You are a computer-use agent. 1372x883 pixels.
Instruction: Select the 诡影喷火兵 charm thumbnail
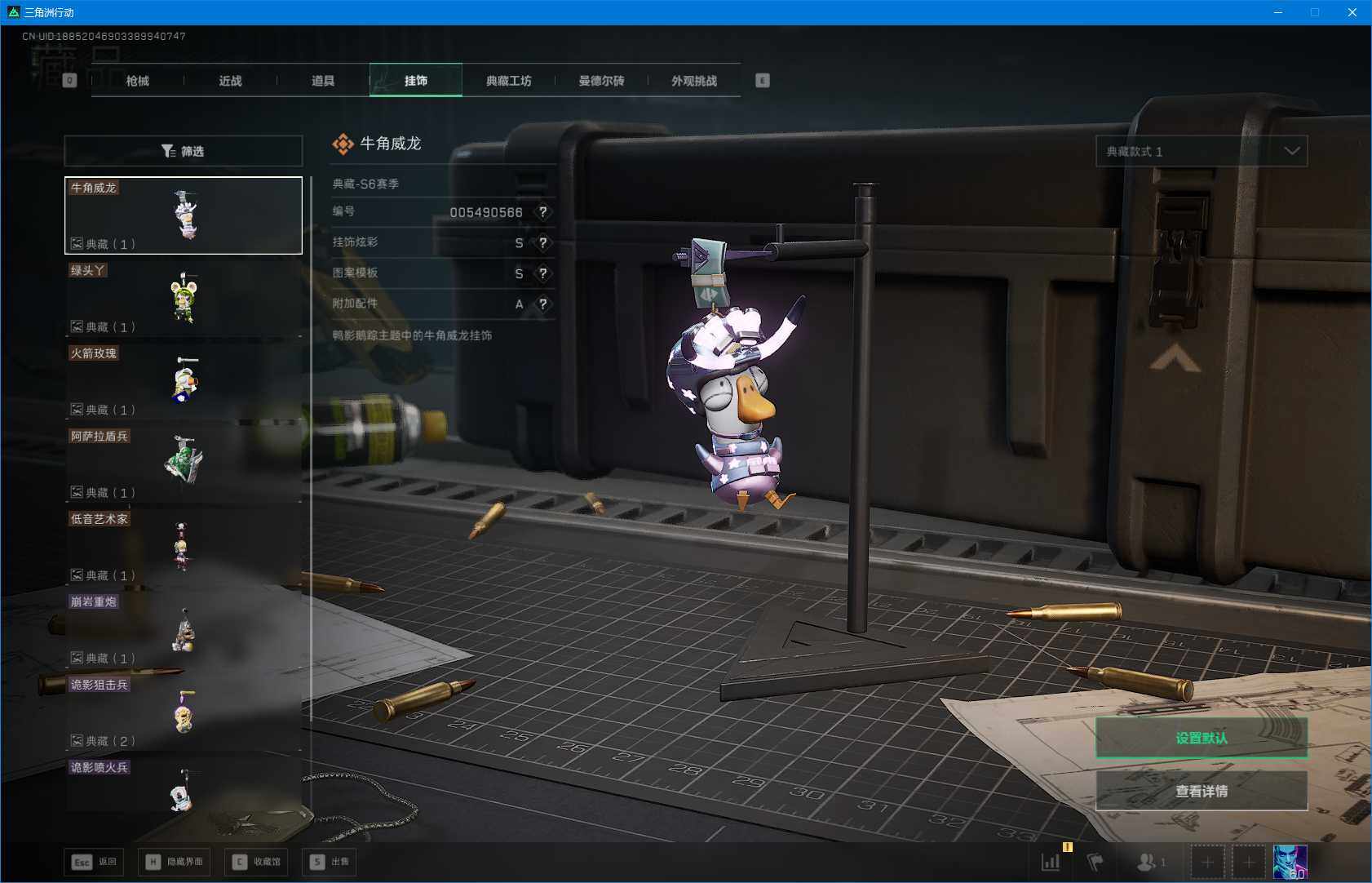click(x=184, y=785)
